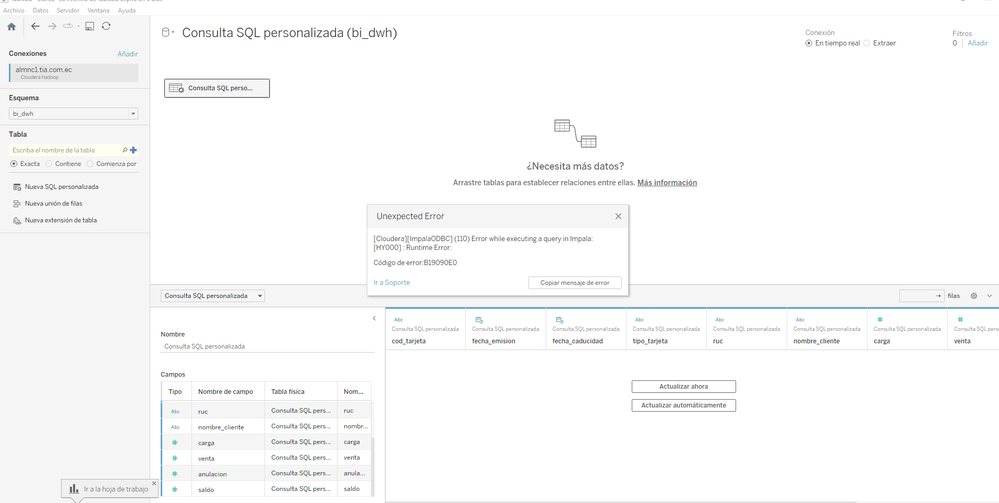Select Exacta table match option
This screenshot has width=999, height=503.
(x=15, y=164)
